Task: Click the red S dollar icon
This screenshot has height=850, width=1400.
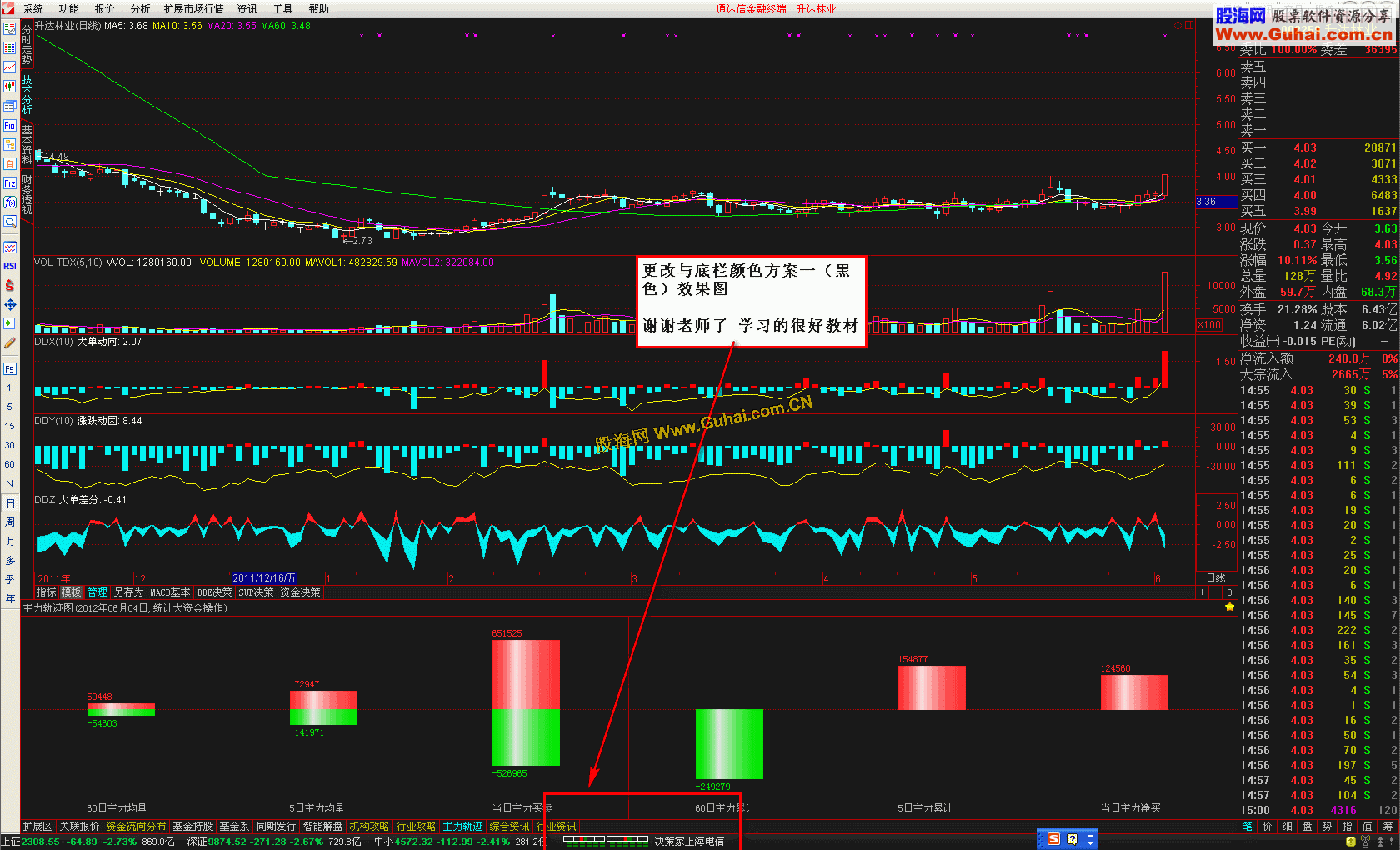Action: [10, 285]
